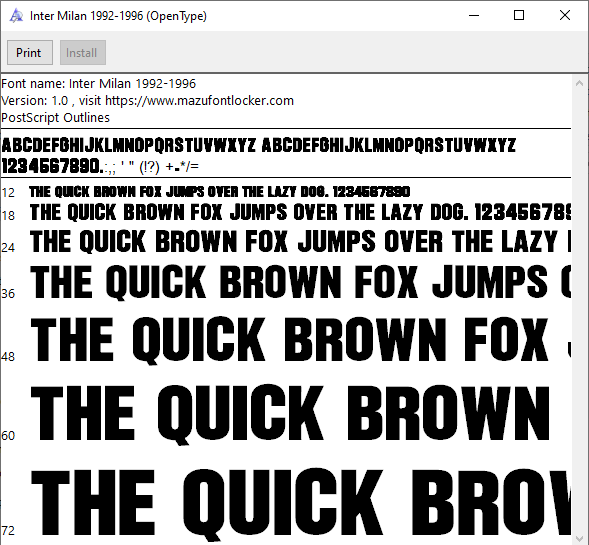Image resolution: width=589 pixels, height=545 pixels.
Task: Click the 48 point sample sentence
Action: [x=300, y=340]
